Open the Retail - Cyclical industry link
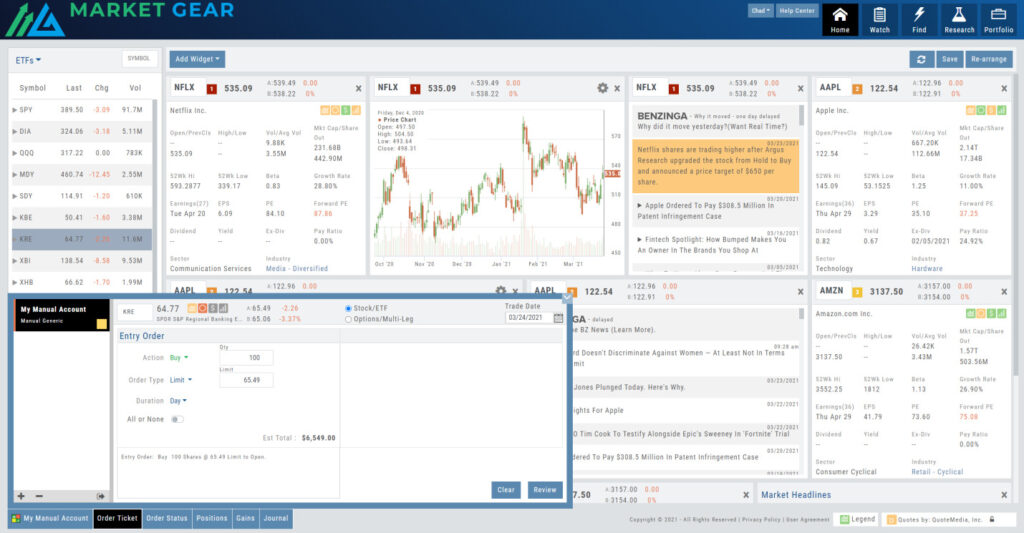 pyautogui.click(x=937, y=472)
